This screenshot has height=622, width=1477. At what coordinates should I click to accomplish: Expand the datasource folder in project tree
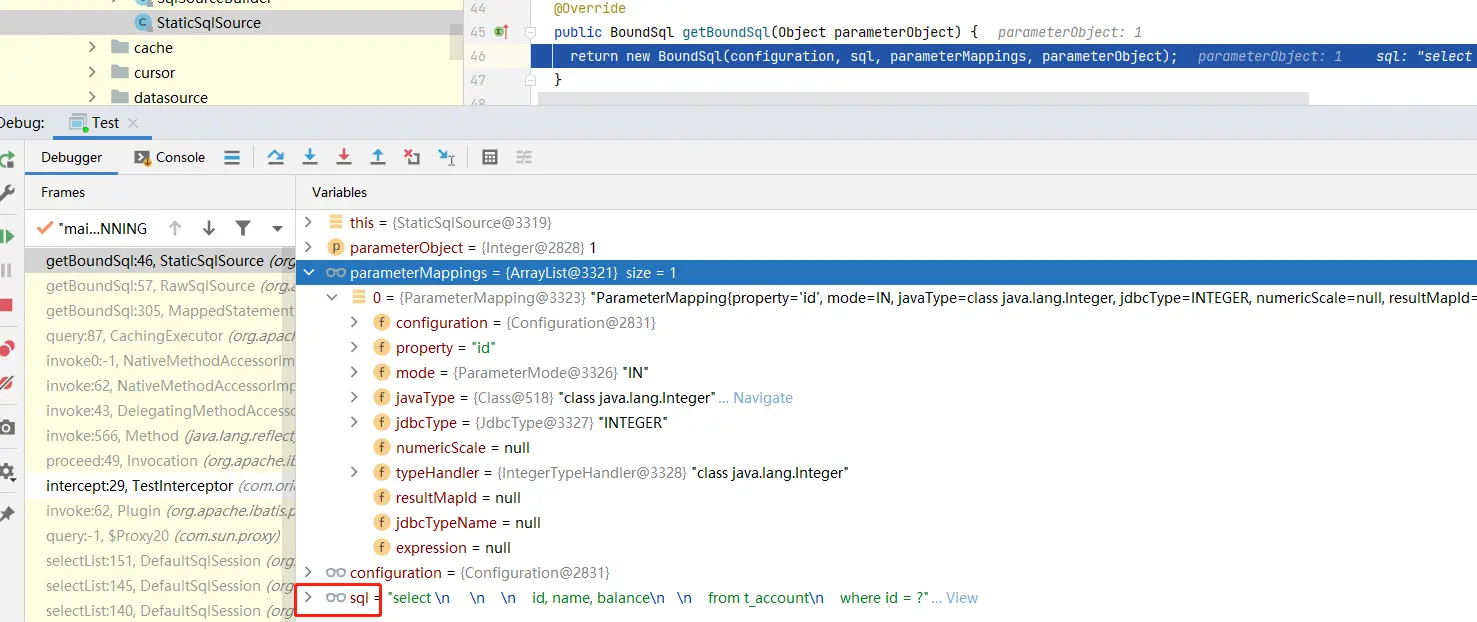[93, 97]
